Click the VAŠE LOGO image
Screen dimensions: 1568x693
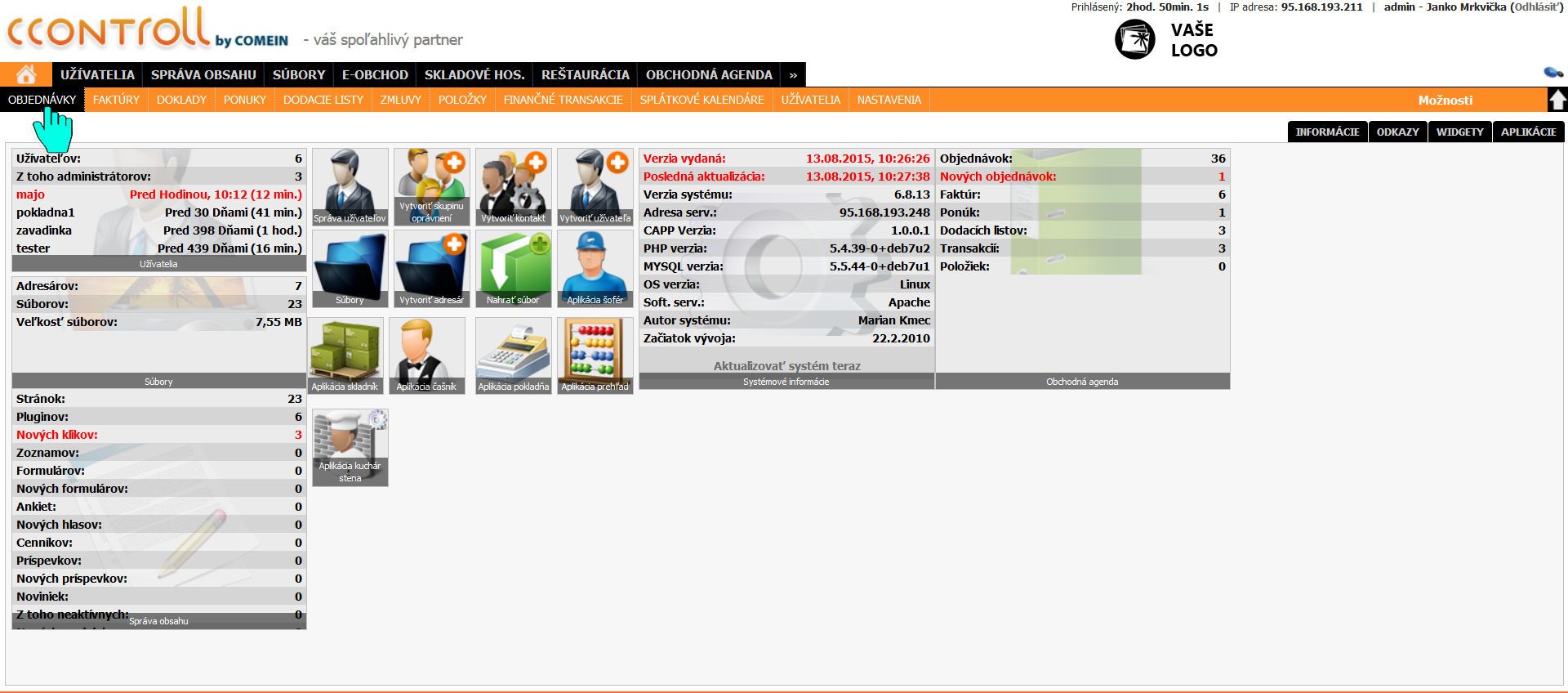click(x=1166, y=39)
